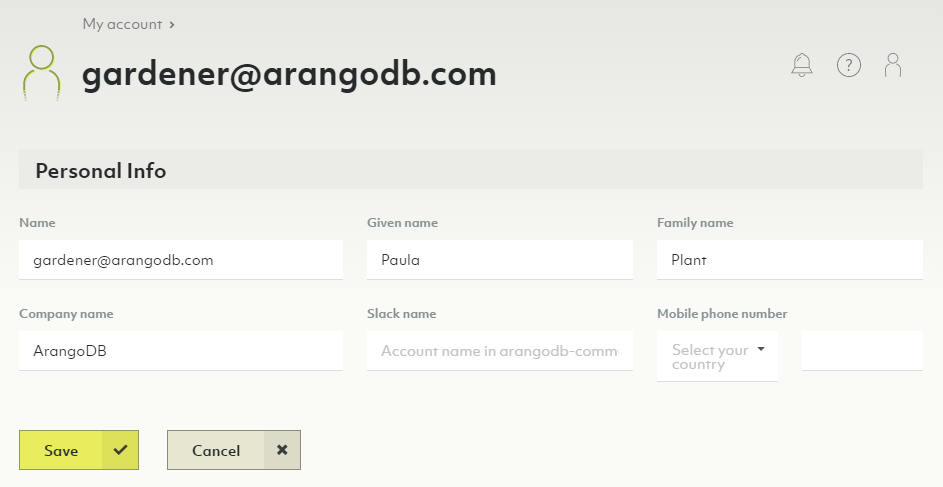Open the user profile icon at top right
The image size is (943, 487).
point(893,66)
